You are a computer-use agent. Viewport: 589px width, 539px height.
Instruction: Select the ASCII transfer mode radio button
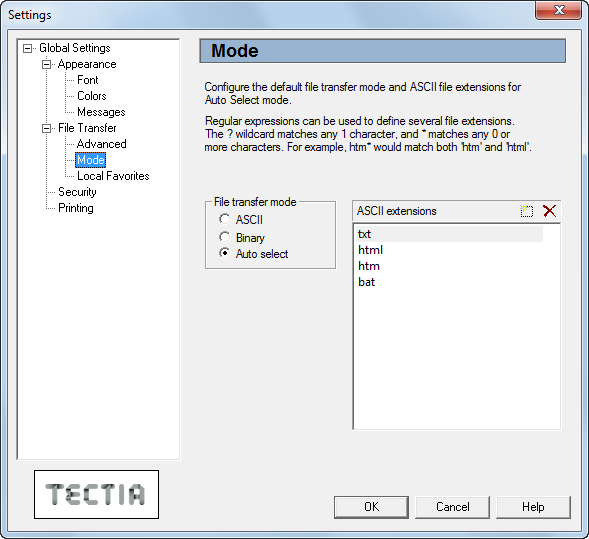[x=225, y=219]
